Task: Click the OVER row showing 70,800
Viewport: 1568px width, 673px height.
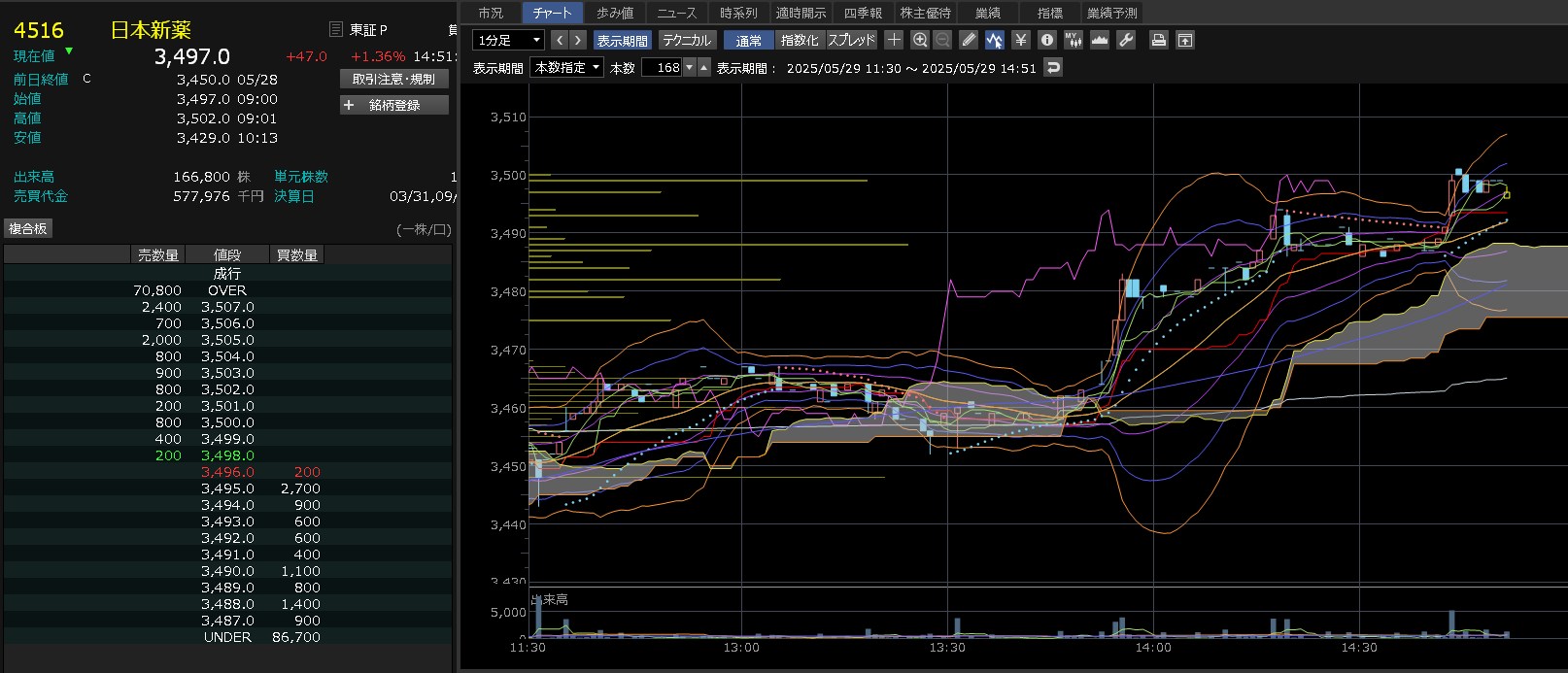Action: point(227,290)
